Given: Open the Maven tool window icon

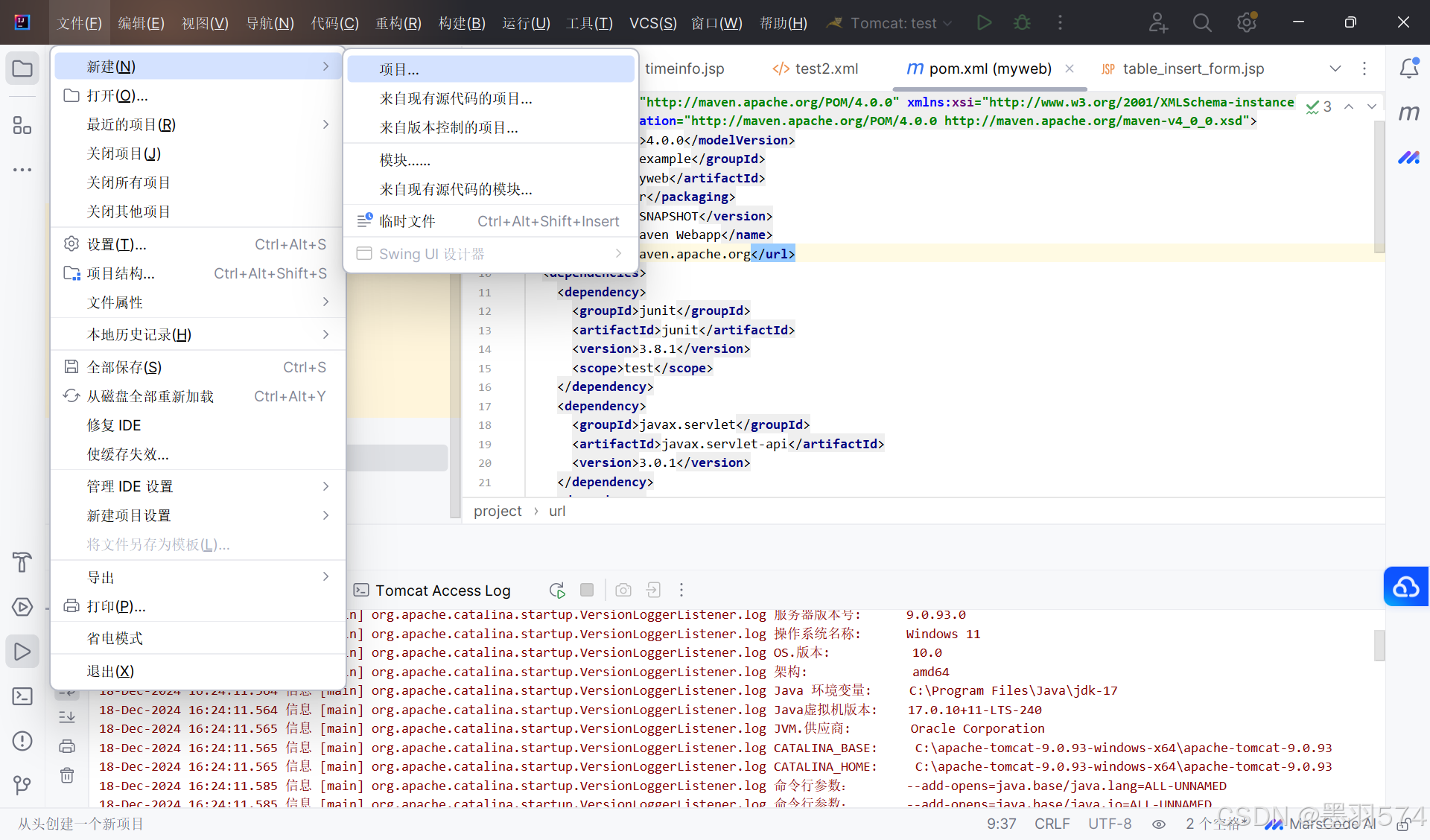Looking at the screenshot, I should 1408,112.
